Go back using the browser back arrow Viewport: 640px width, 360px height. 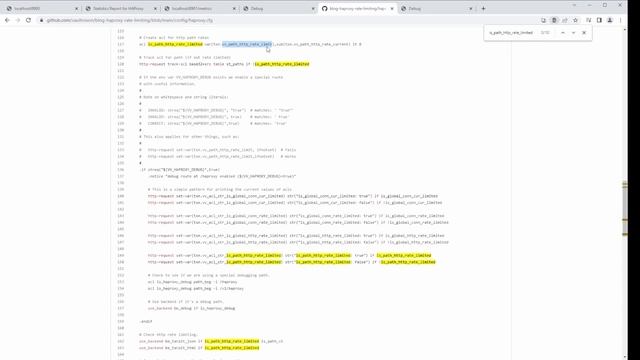7,20
